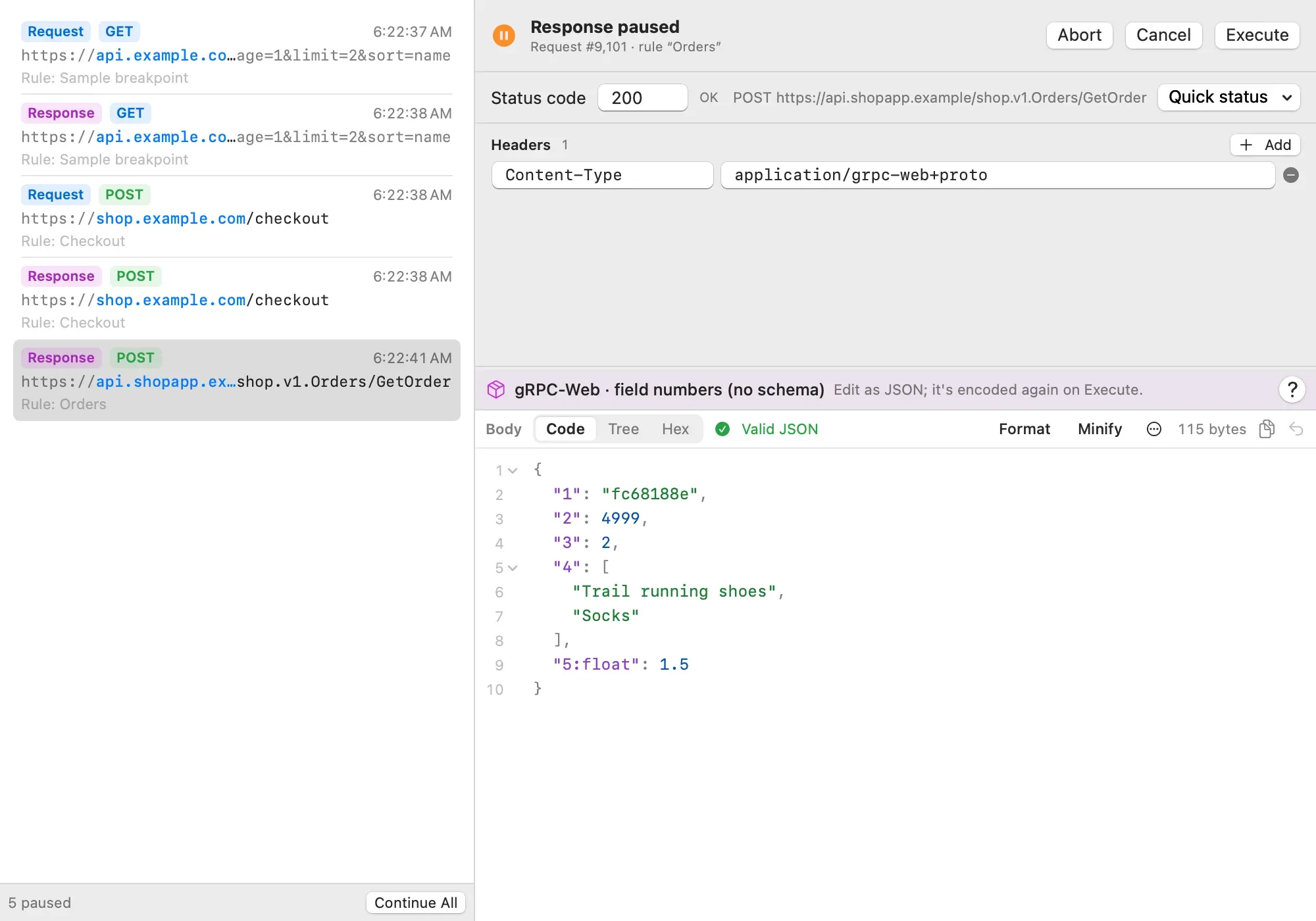The height and width of the screenshot is (921, 1316).
Task: Select the GetOrder Response entry
Action: coord(237,380)
